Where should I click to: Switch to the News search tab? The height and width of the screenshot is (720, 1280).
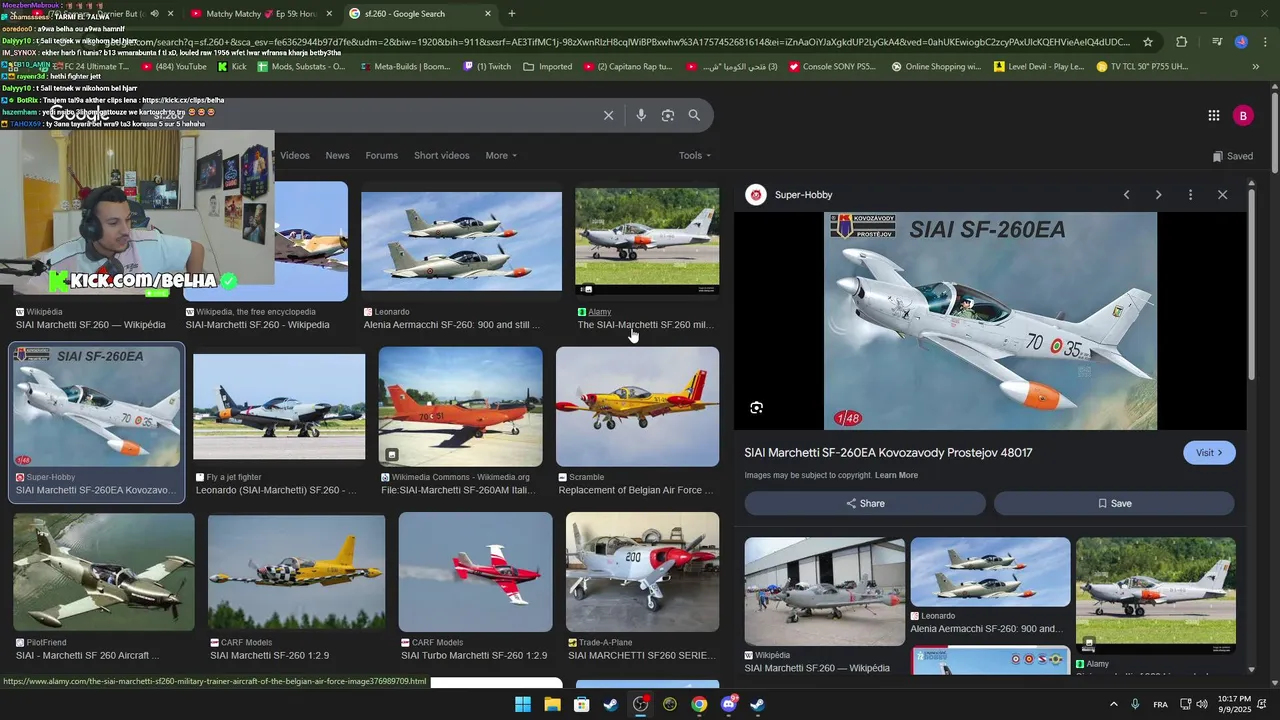click(x=338, y=155)
